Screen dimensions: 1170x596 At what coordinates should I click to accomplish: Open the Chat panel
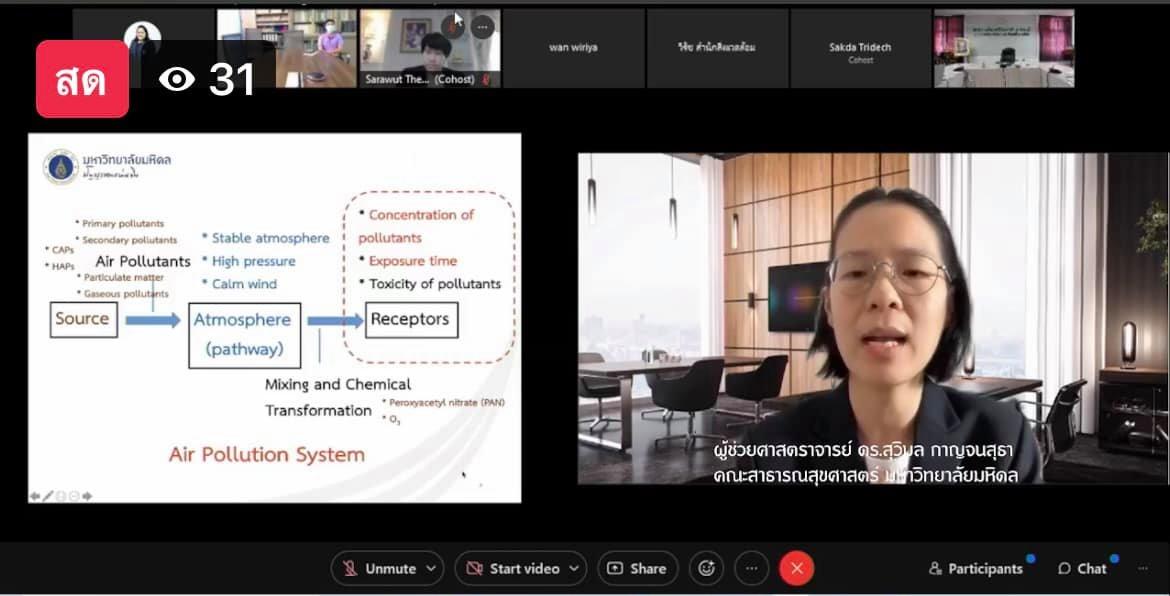(x=1082, y=568)
